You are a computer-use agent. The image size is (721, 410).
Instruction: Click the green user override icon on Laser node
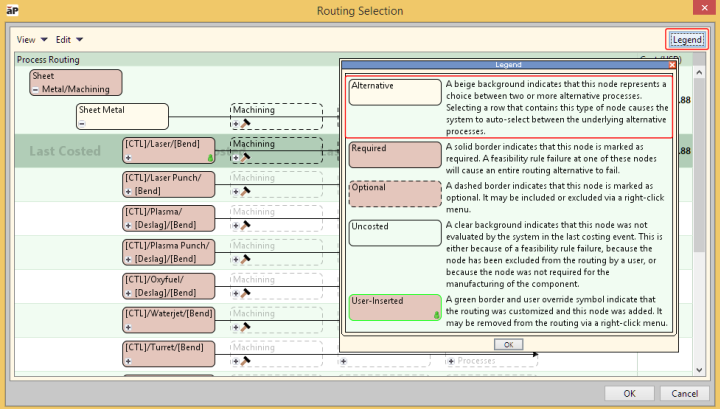[x=211, y=158]
